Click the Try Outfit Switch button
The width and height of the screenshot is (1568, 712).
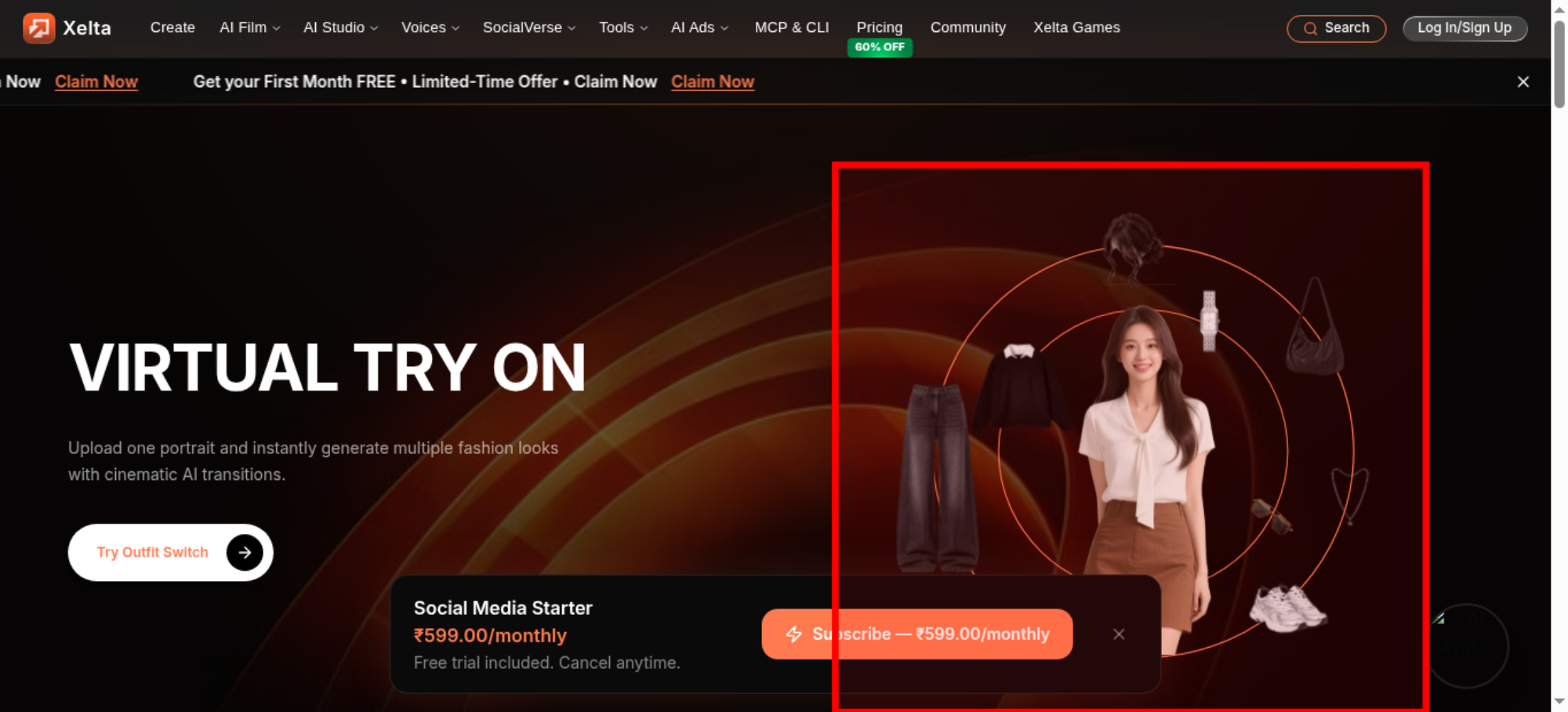170,553
